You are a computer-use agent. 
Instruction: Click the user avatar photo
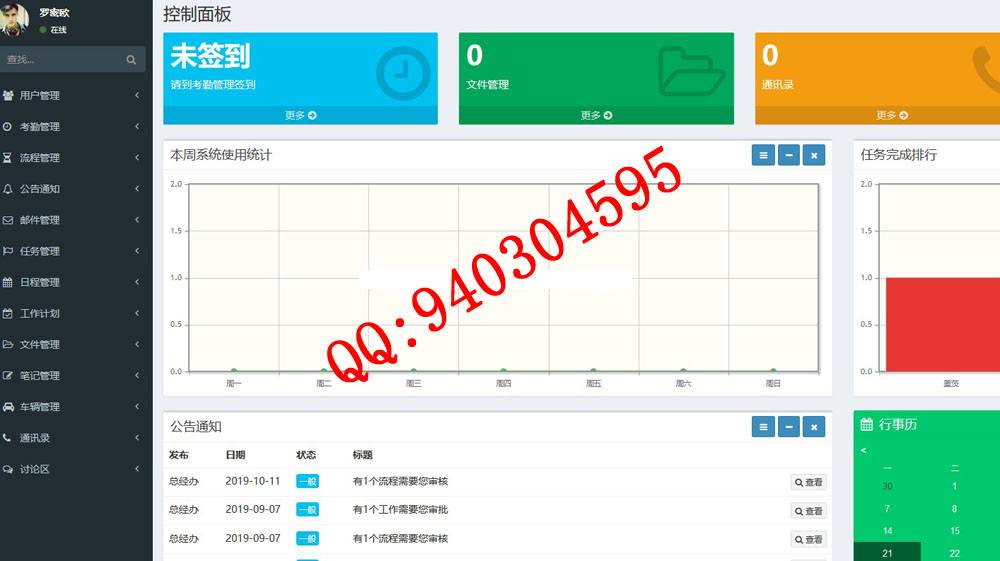click(16, 19)
